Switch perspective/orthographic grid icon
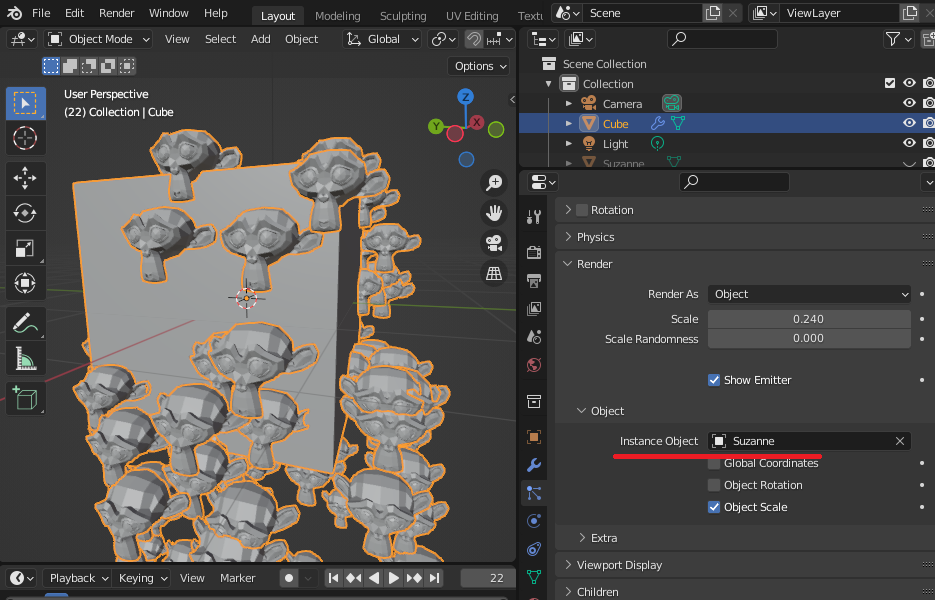Screen dimensions: 935x600 [494, 274]
